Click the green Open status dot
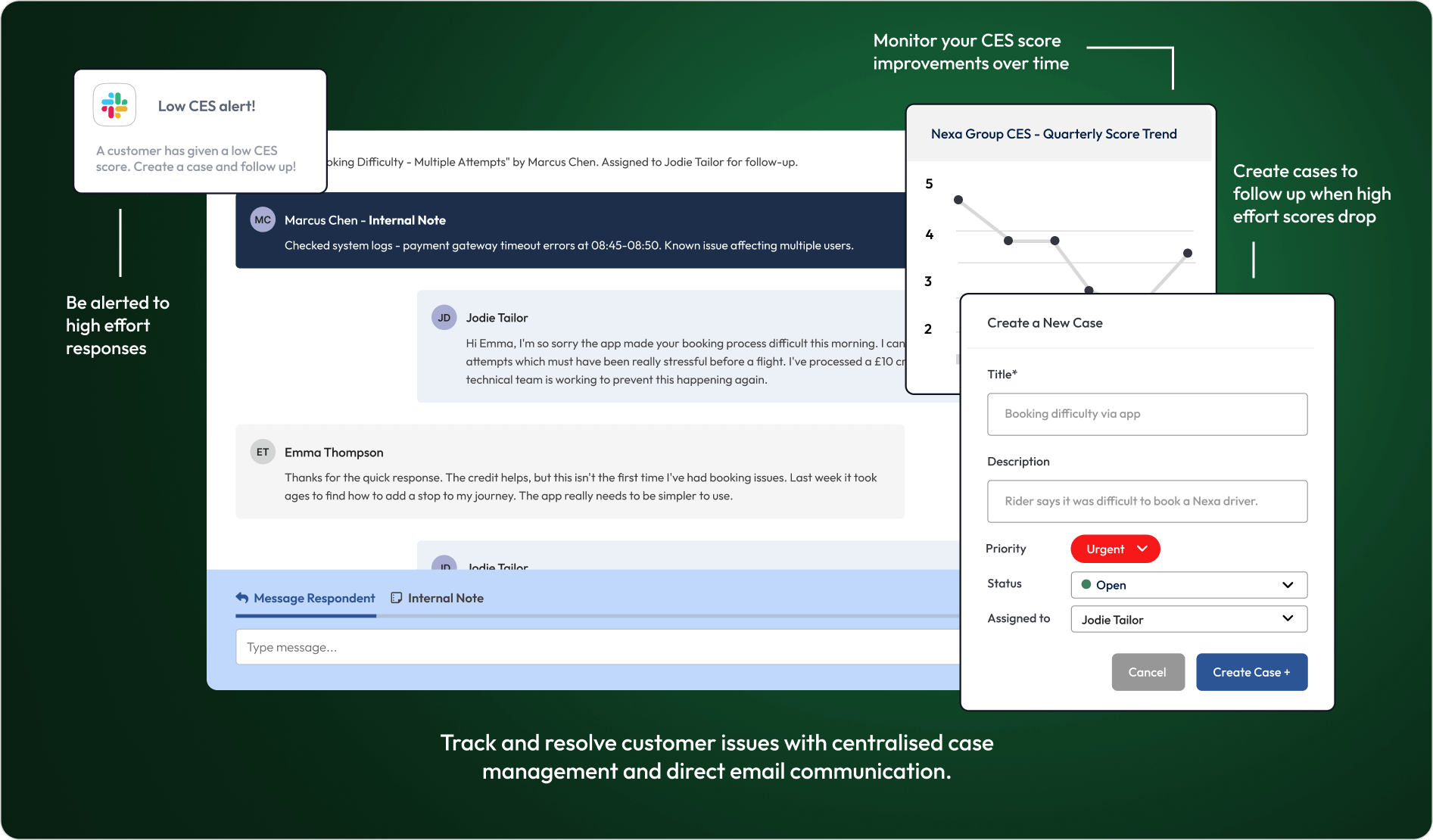The image size is (1433, 840). pyautogui.click(x=1086, y=585)
